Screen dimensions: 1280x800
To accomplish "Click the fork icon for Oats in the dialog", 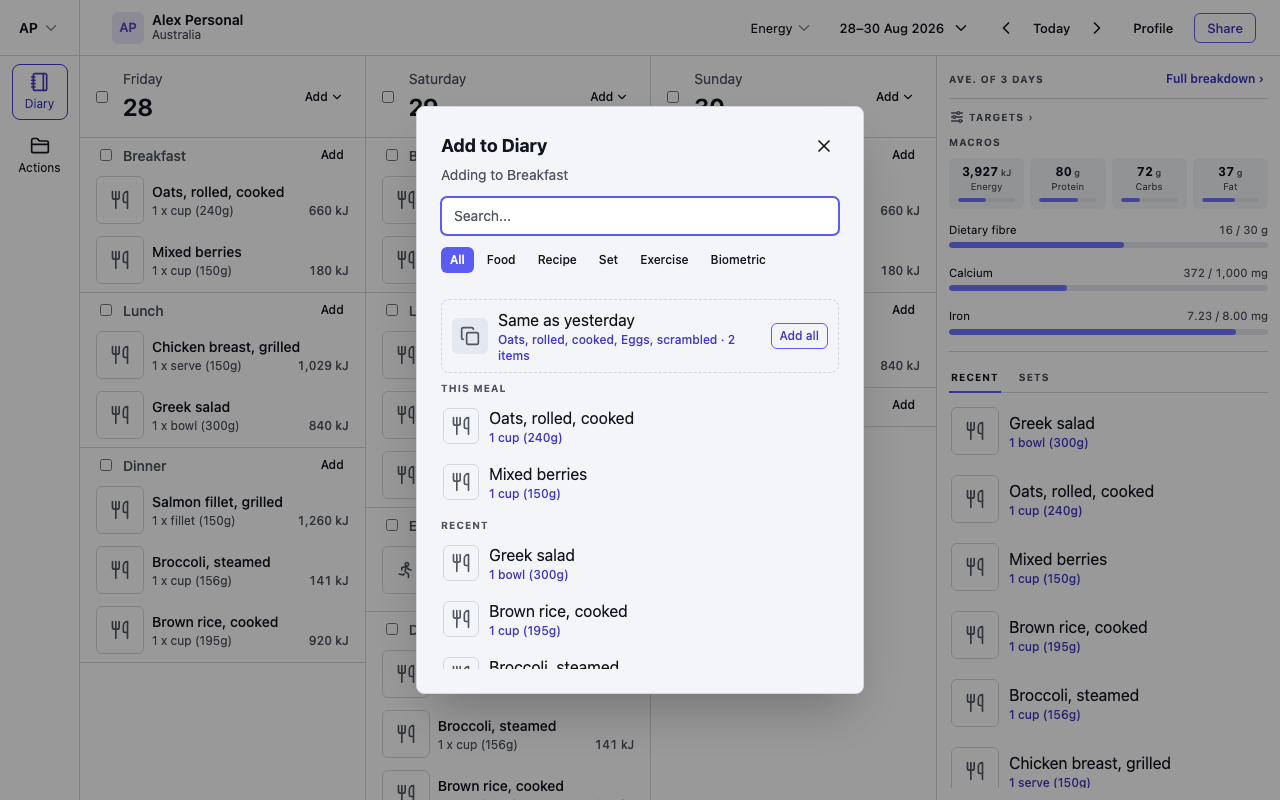I will [461, 426].
